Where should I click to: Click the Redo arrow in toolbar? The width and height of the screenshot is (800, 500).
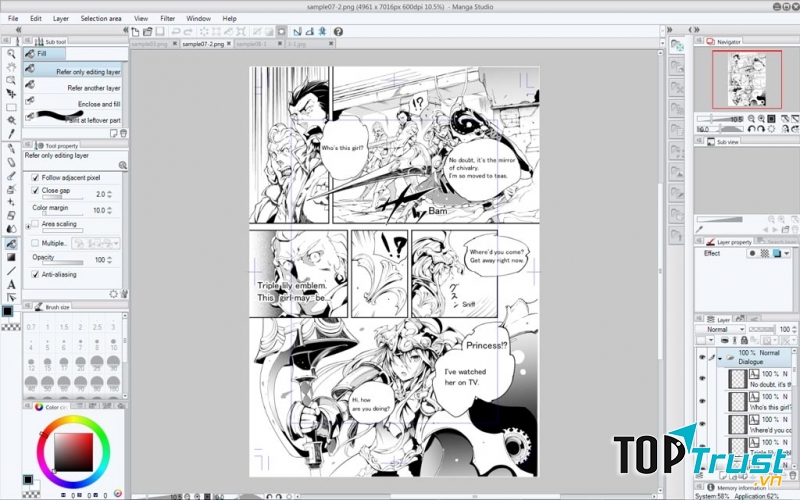188,32
